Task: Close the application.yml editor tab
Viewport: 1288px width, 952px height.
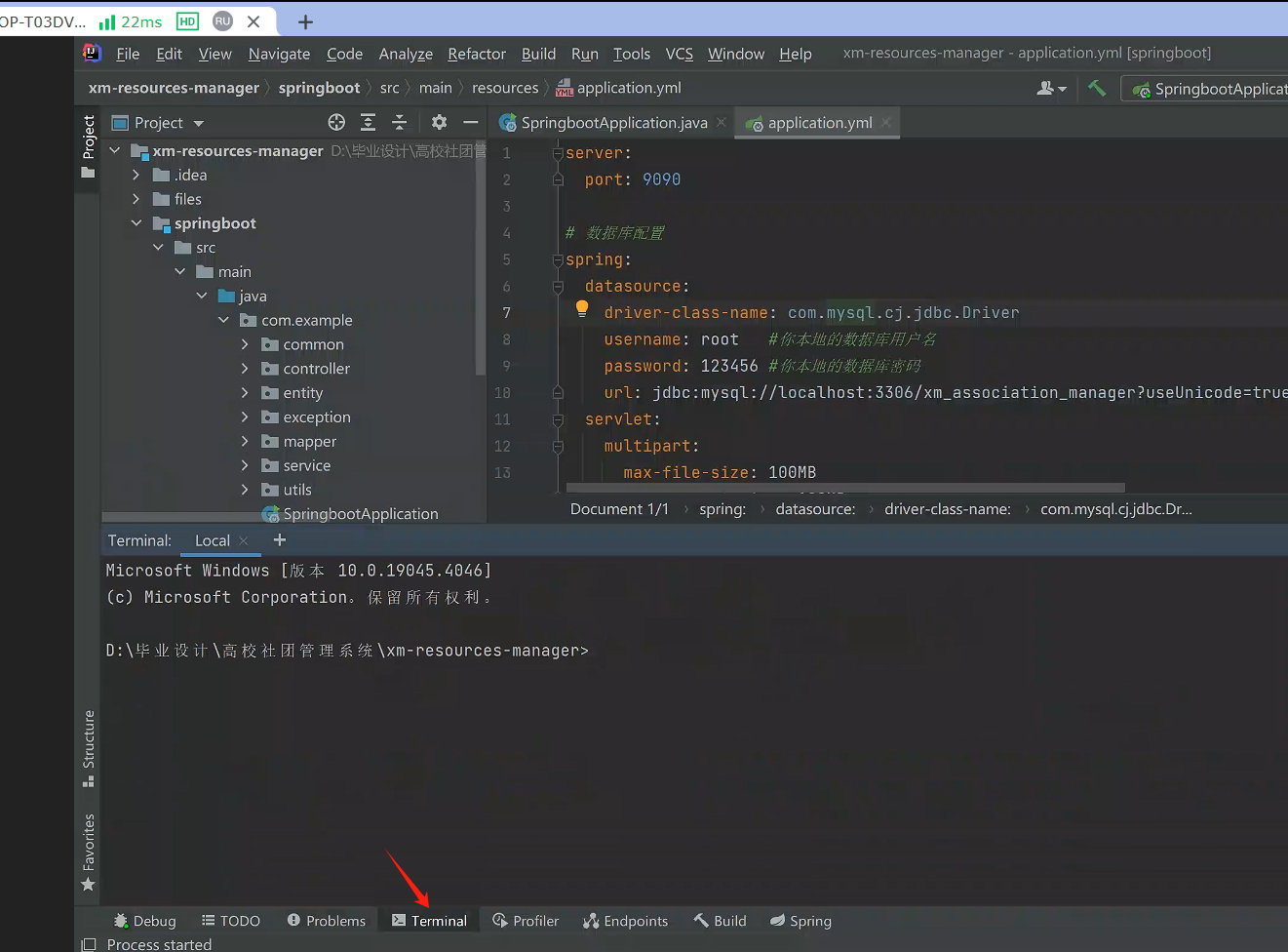Action: click(886, 123)
